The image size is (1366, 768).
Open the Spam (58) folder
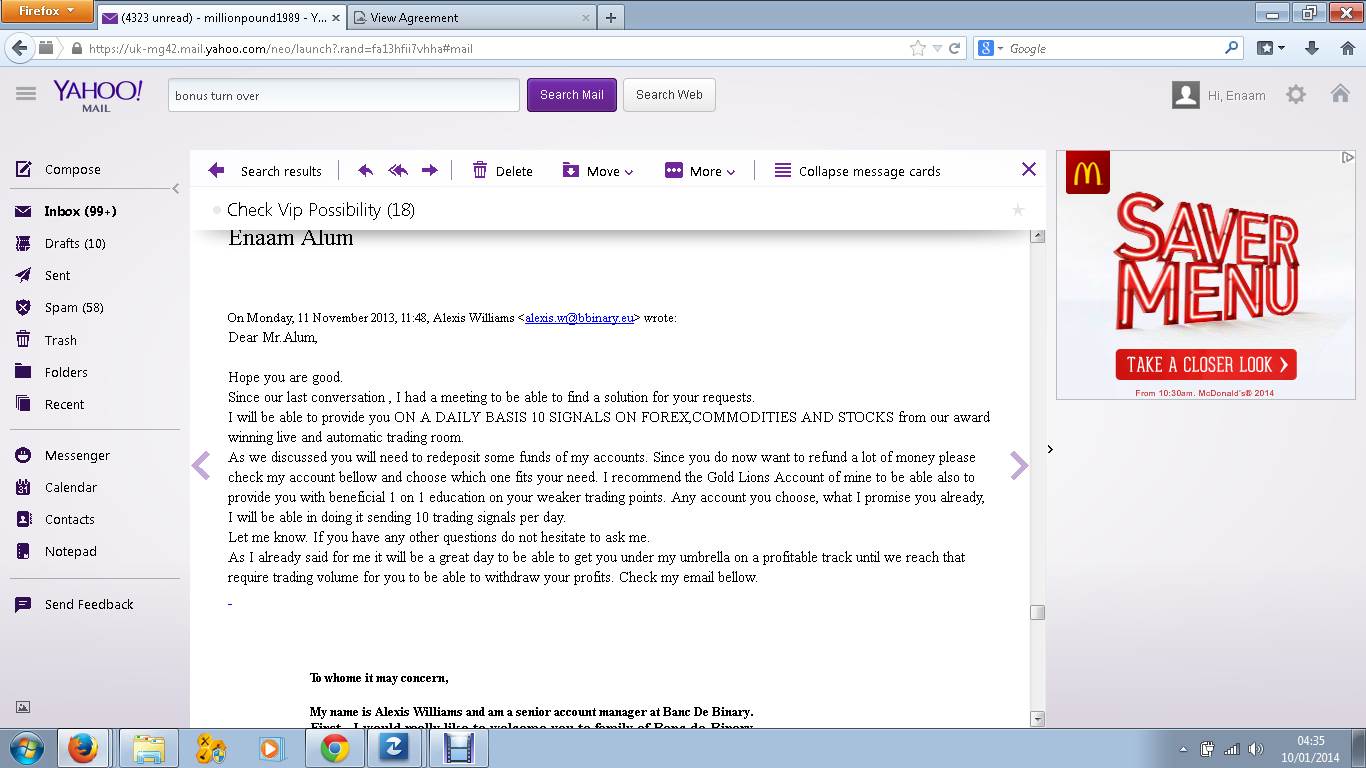[x=59, y=307]
